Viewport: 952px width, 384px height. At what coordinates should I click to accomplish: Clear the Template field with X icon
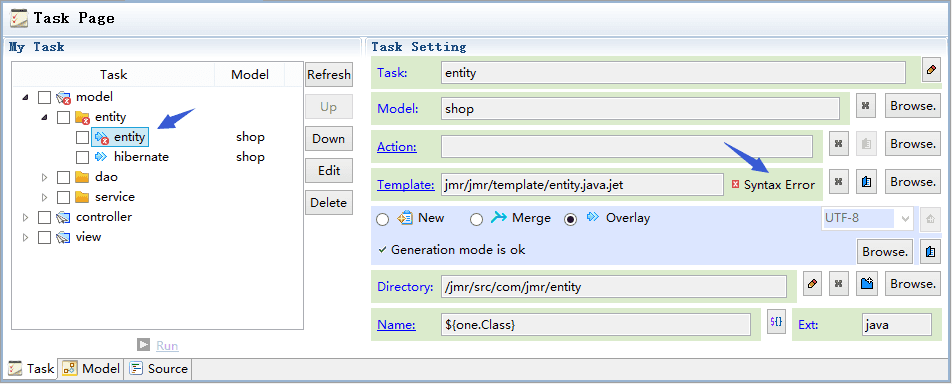(838, 182)
